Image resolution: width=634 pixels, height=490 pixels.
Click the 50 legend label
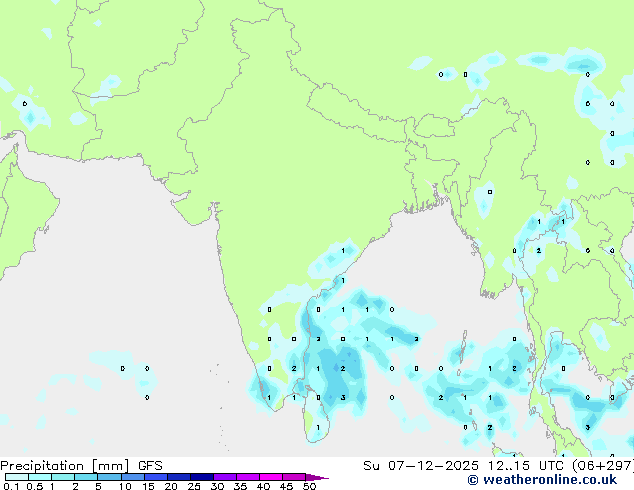310,486
